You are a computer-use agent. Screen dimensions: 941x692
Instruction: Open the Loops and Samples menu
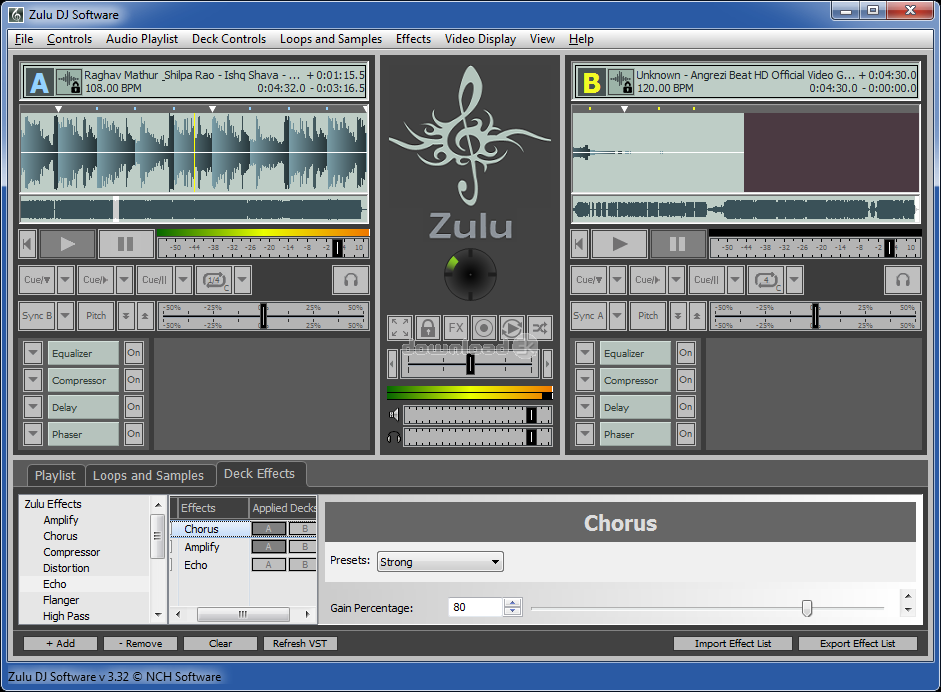(x=330, y=39)
